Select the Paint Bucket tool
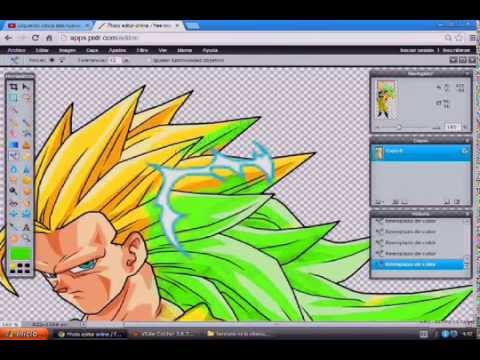Screen dimensions: 480x360 tap(27, 133)
